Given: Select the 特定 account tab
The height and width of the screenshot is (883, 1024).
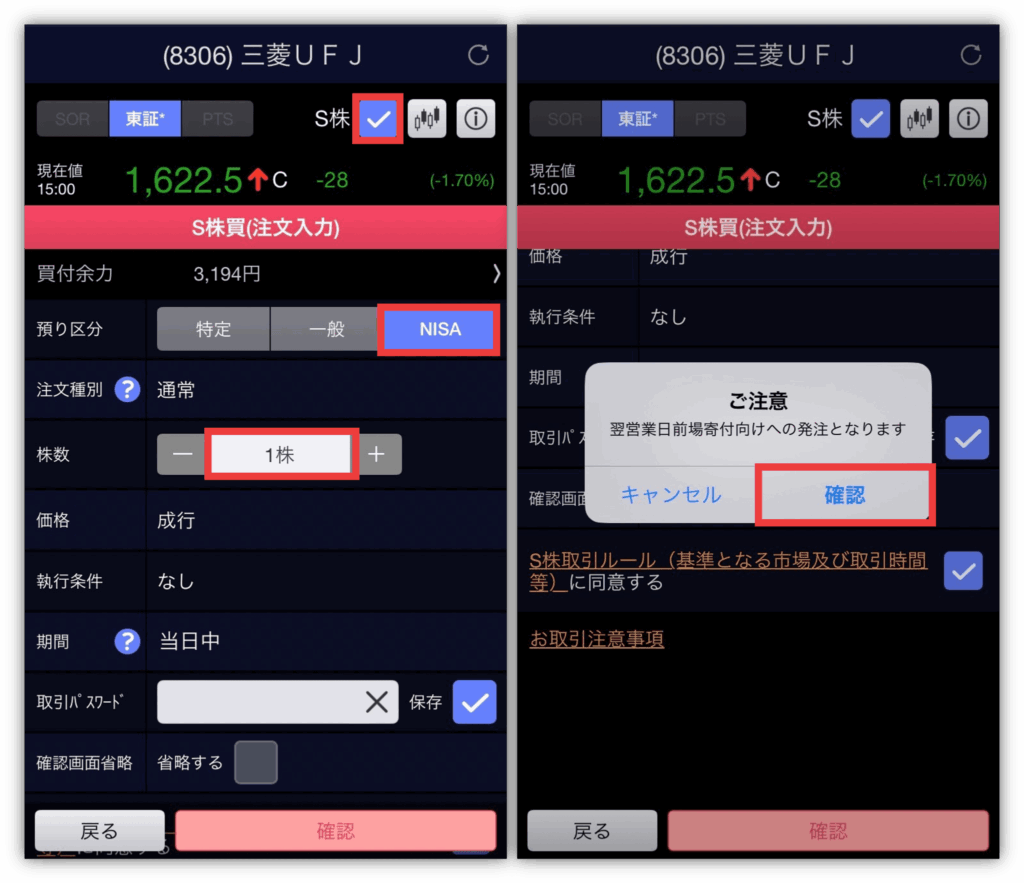Looking at the screenshot, I should click(x=214, y=329).
